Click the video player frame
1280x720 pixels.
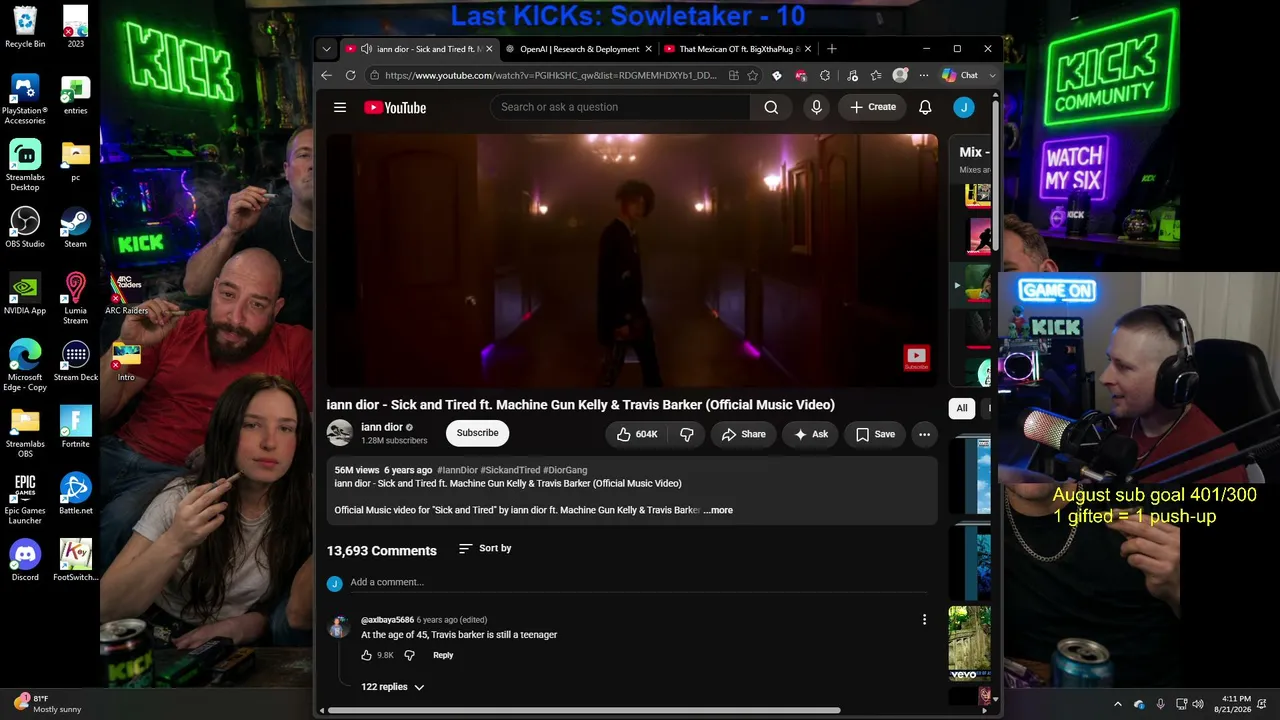click(x=632, y=260)
